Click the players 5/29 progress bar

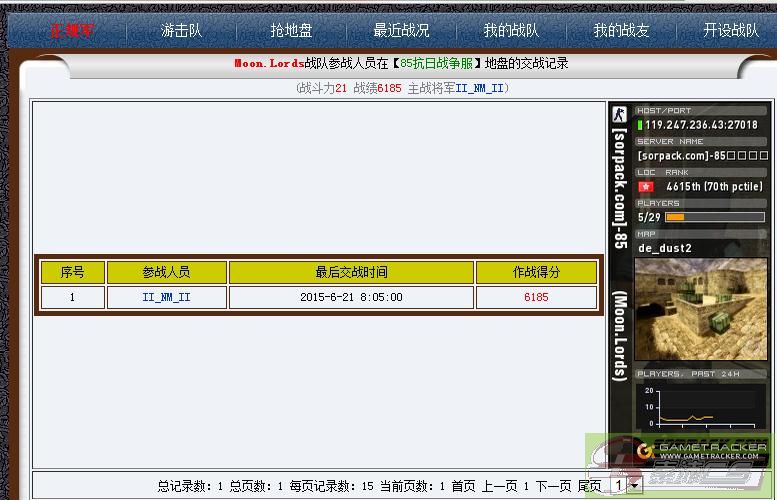tap(715, 217)
